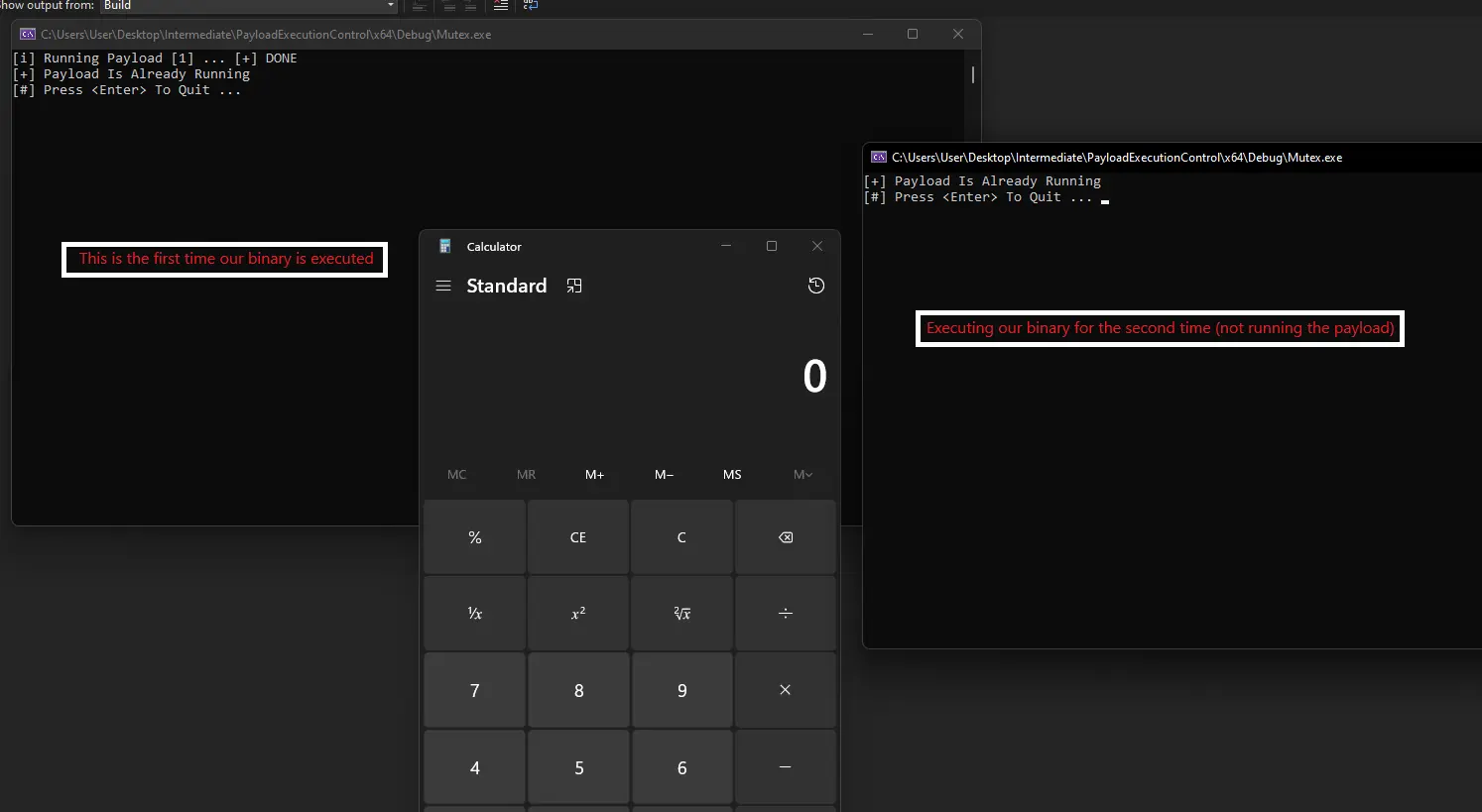Image resolution: width=1482 pixels, height=812 pixels.
Task: Click the MS memory store button
Action: (x=732, y=475)
